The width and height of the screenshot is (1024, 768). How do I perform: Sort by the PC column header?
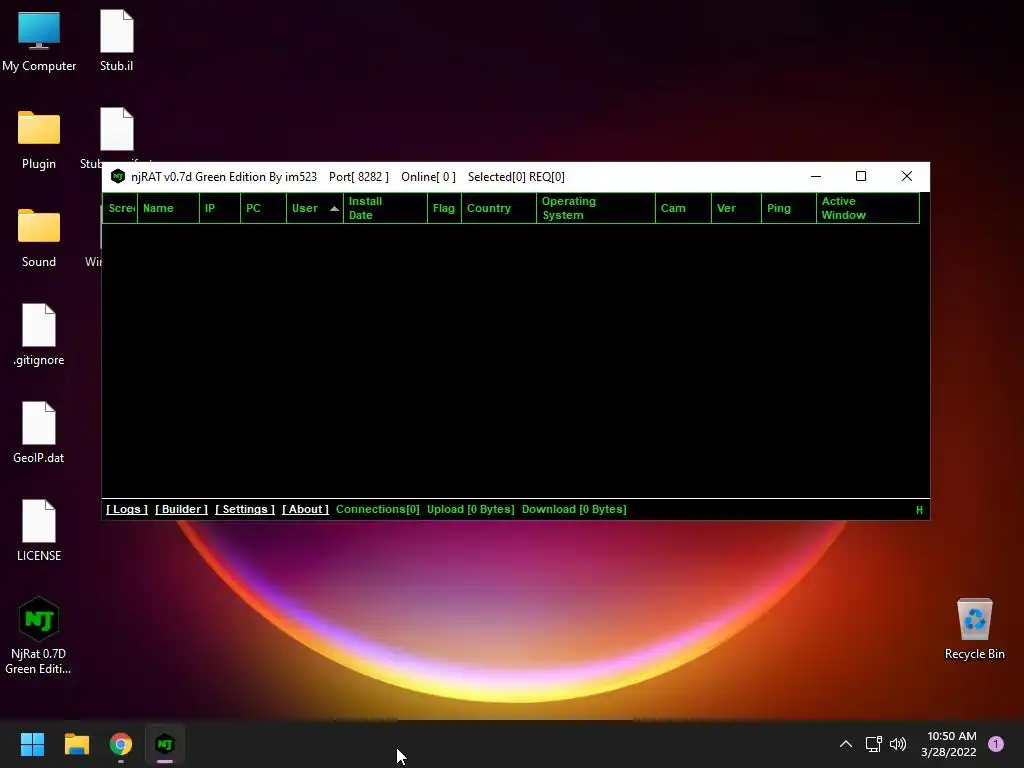[x=263, y=208]
